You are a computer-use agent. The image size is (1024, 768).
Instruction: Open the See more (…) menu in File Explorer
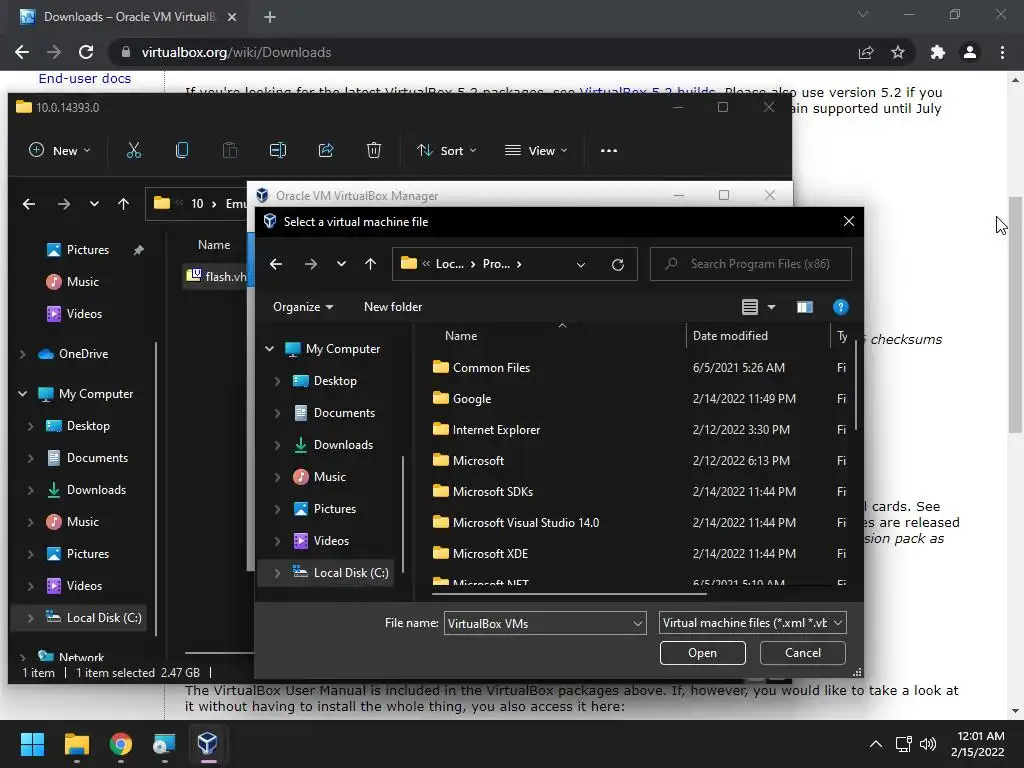tap(609, 151)
